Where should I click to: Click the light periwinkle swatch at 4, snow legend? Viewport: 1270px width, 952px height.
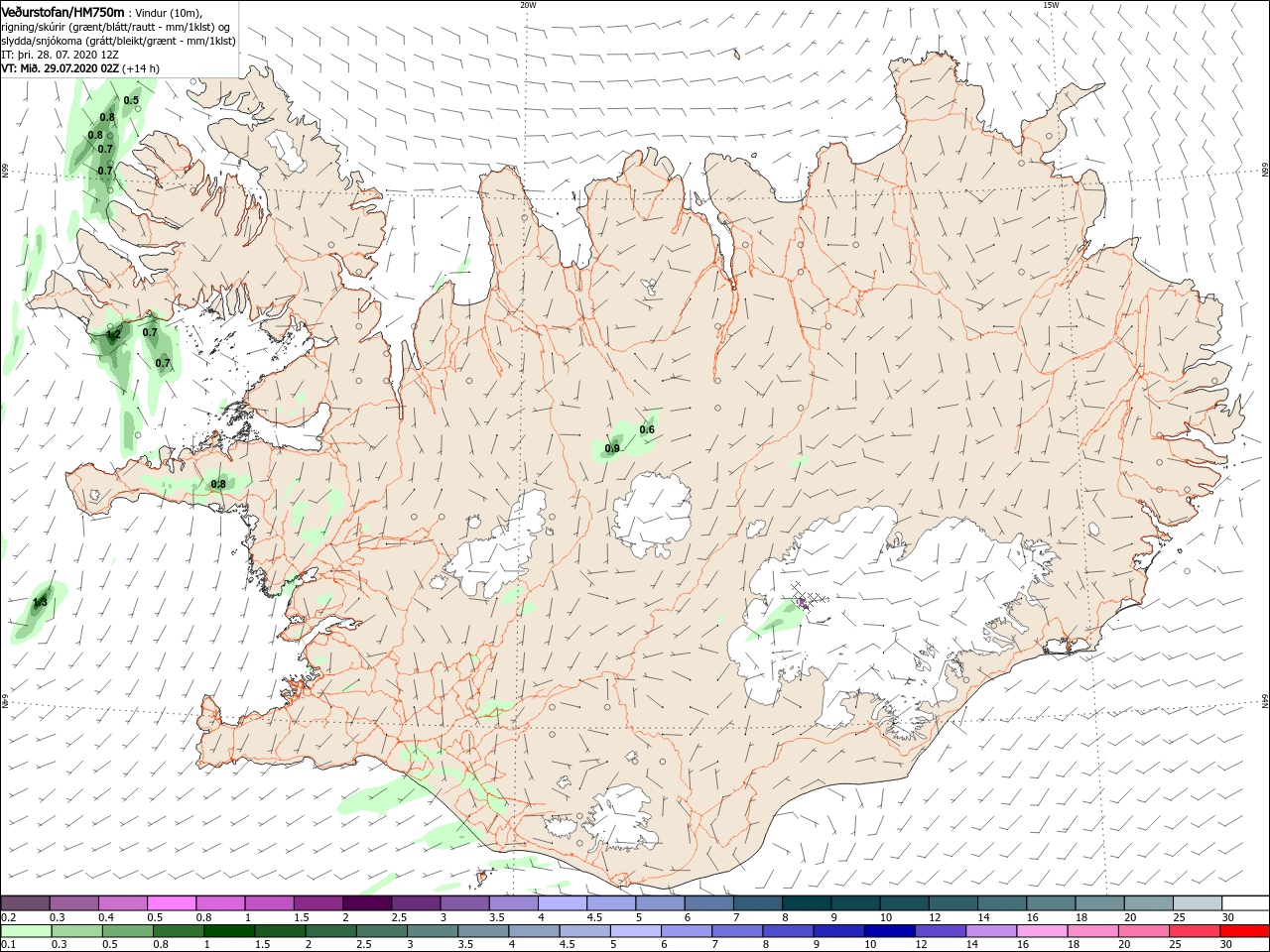click(562, 902)
